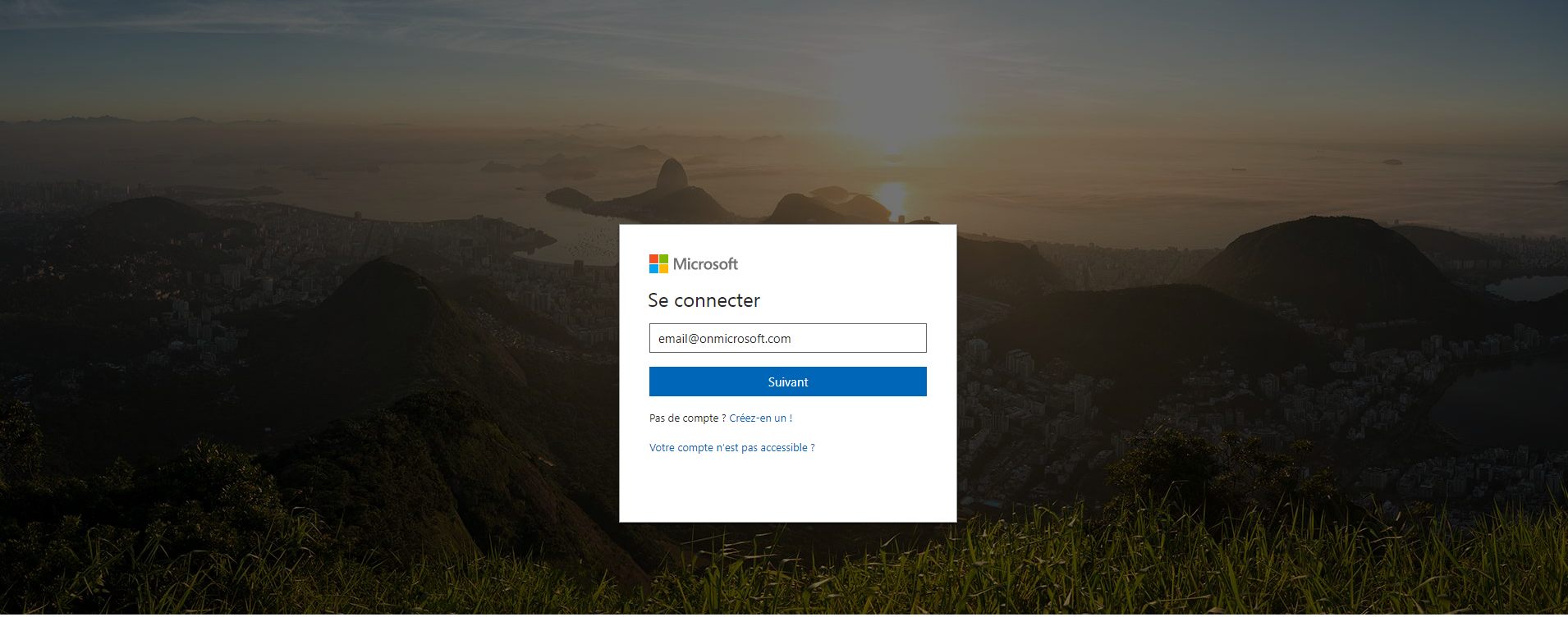Focus the email@onmicrosoft.com input field

click(x=788, y=338)
